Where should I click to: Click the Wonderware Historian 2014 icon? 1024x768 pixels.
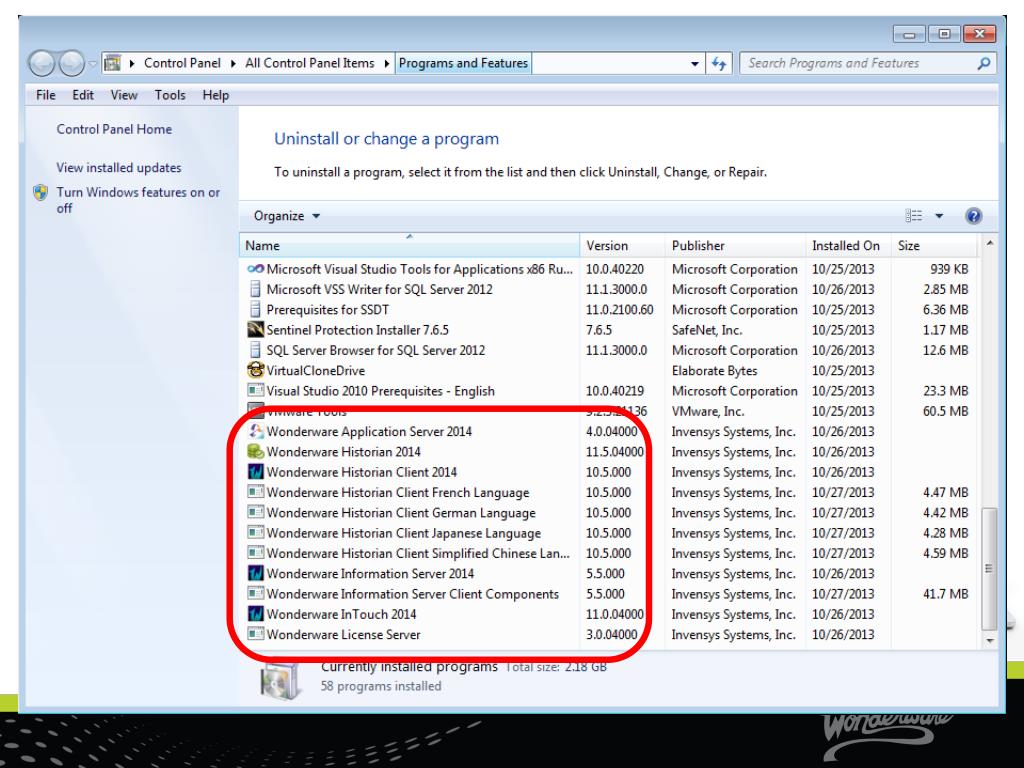click(255, 451)
